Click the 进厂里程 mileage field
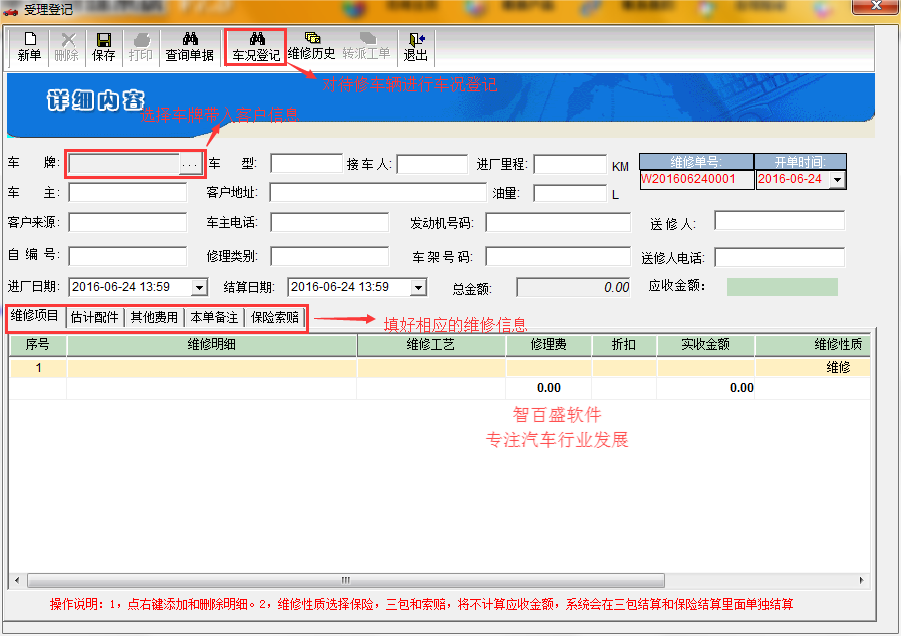 570,164
